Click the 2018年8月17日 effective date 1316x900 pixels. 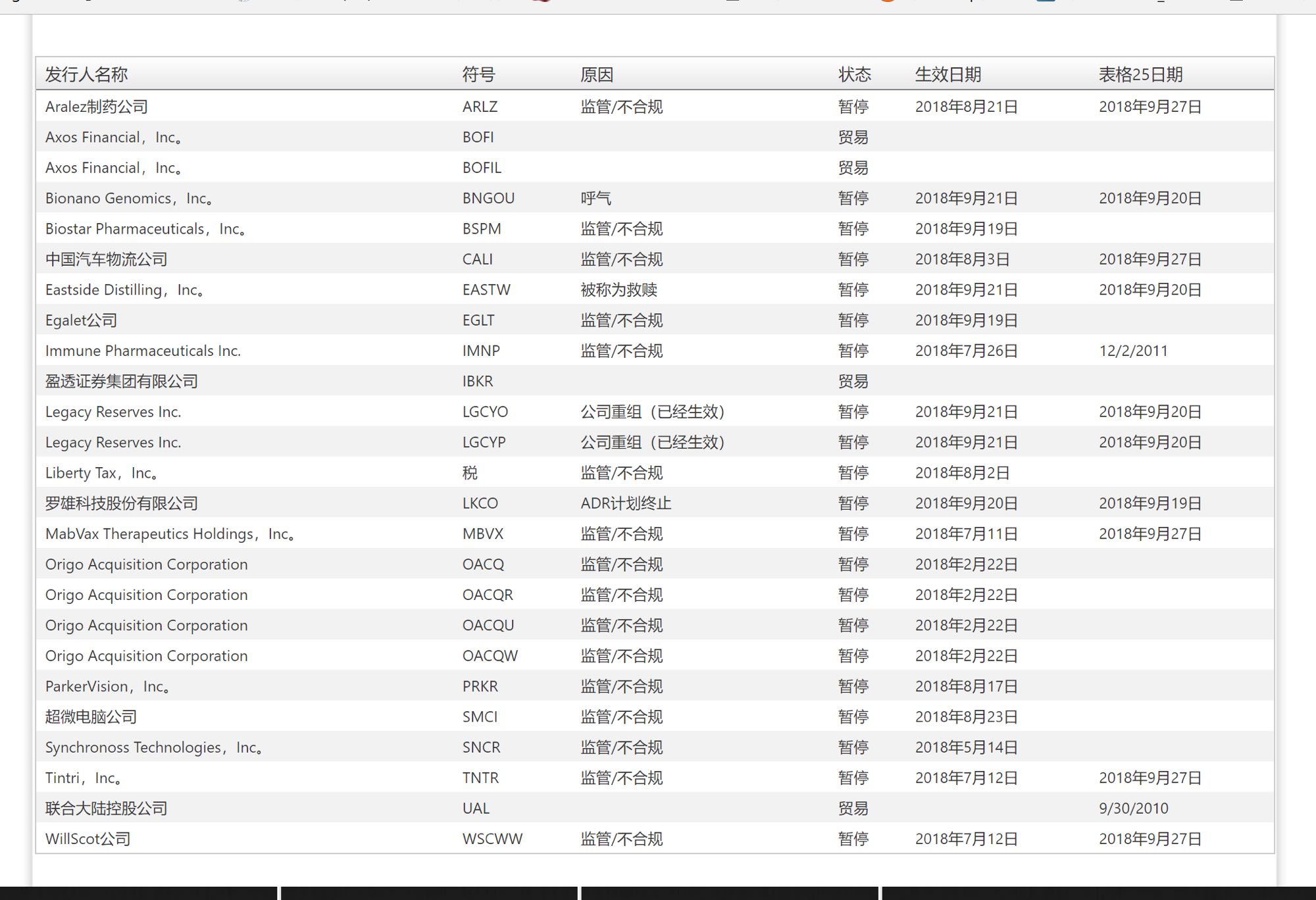[x=966, y=686]
